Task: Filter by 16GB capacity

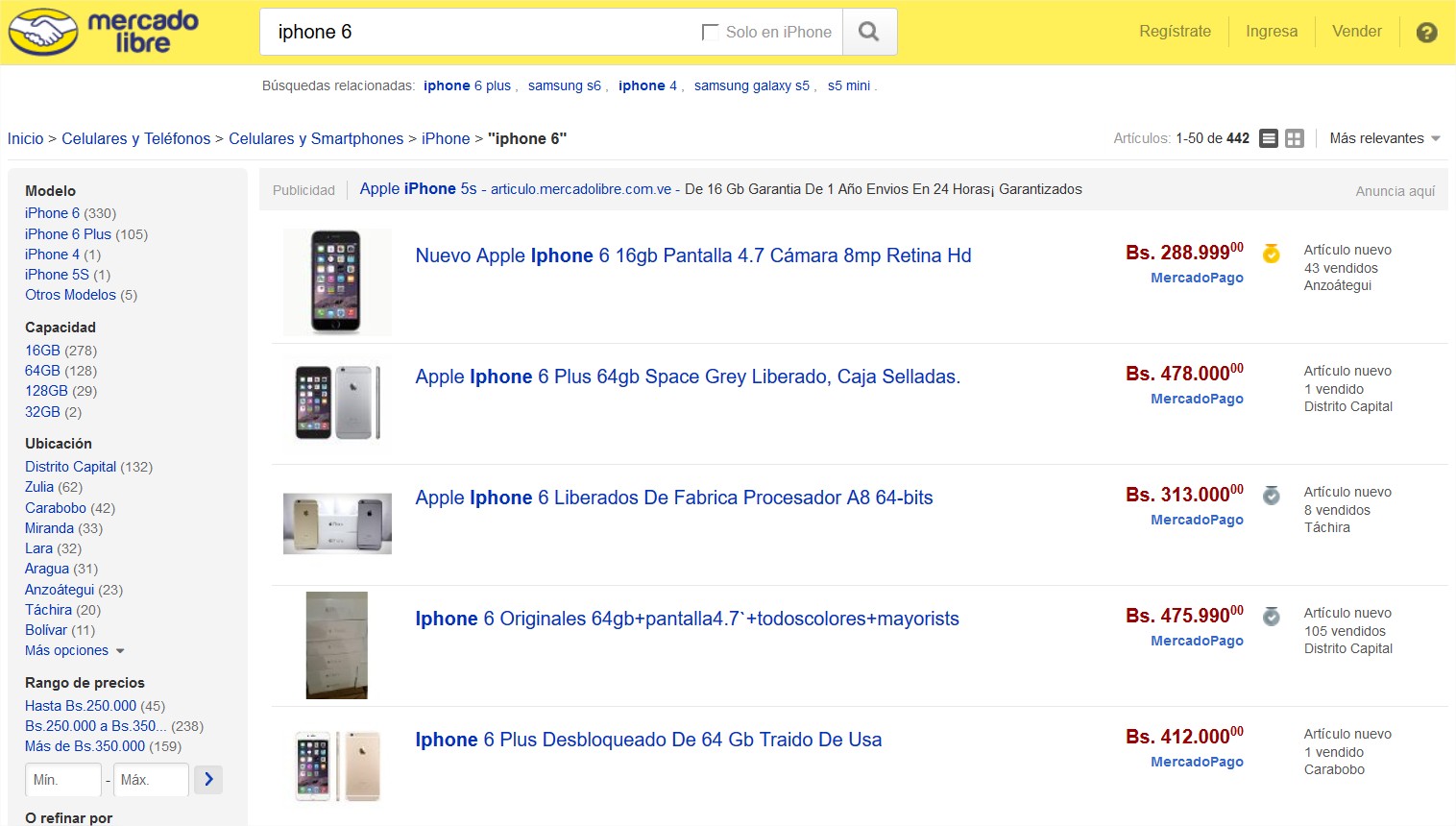Action: click(x=42, y=351)
